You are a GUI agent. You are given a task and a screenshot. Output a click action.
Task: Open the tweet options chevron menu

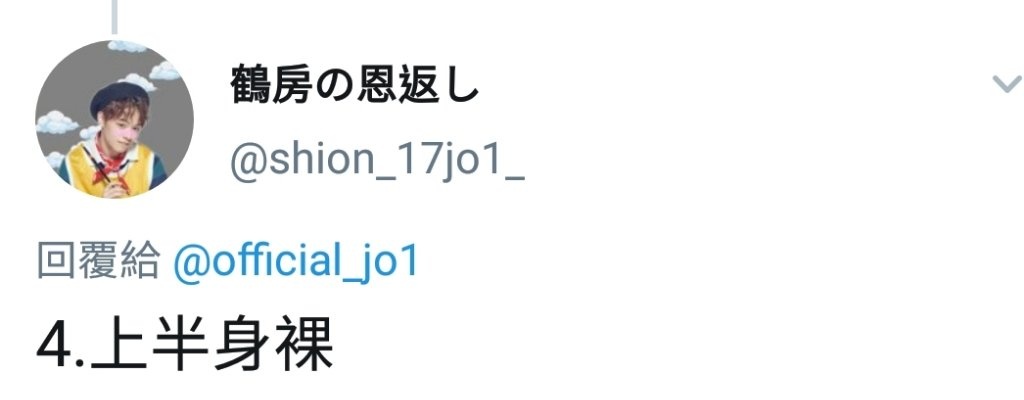point(1006,84)
